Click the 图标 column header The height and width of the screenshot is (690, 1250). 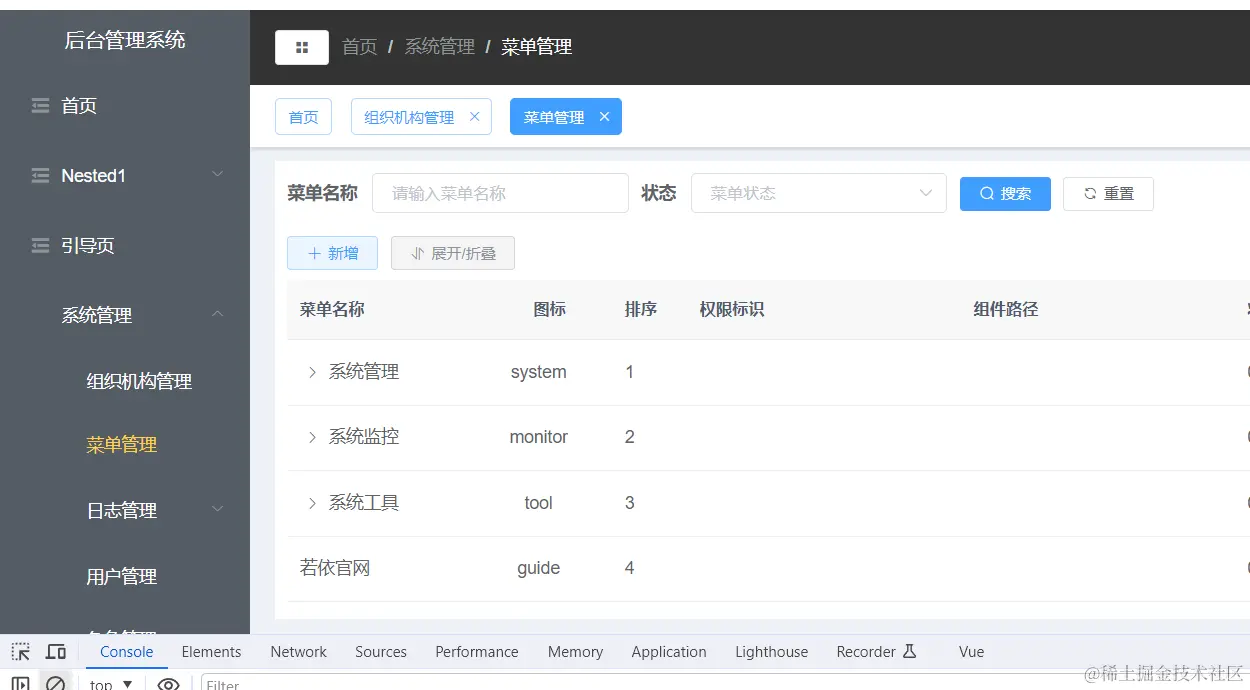550,310
